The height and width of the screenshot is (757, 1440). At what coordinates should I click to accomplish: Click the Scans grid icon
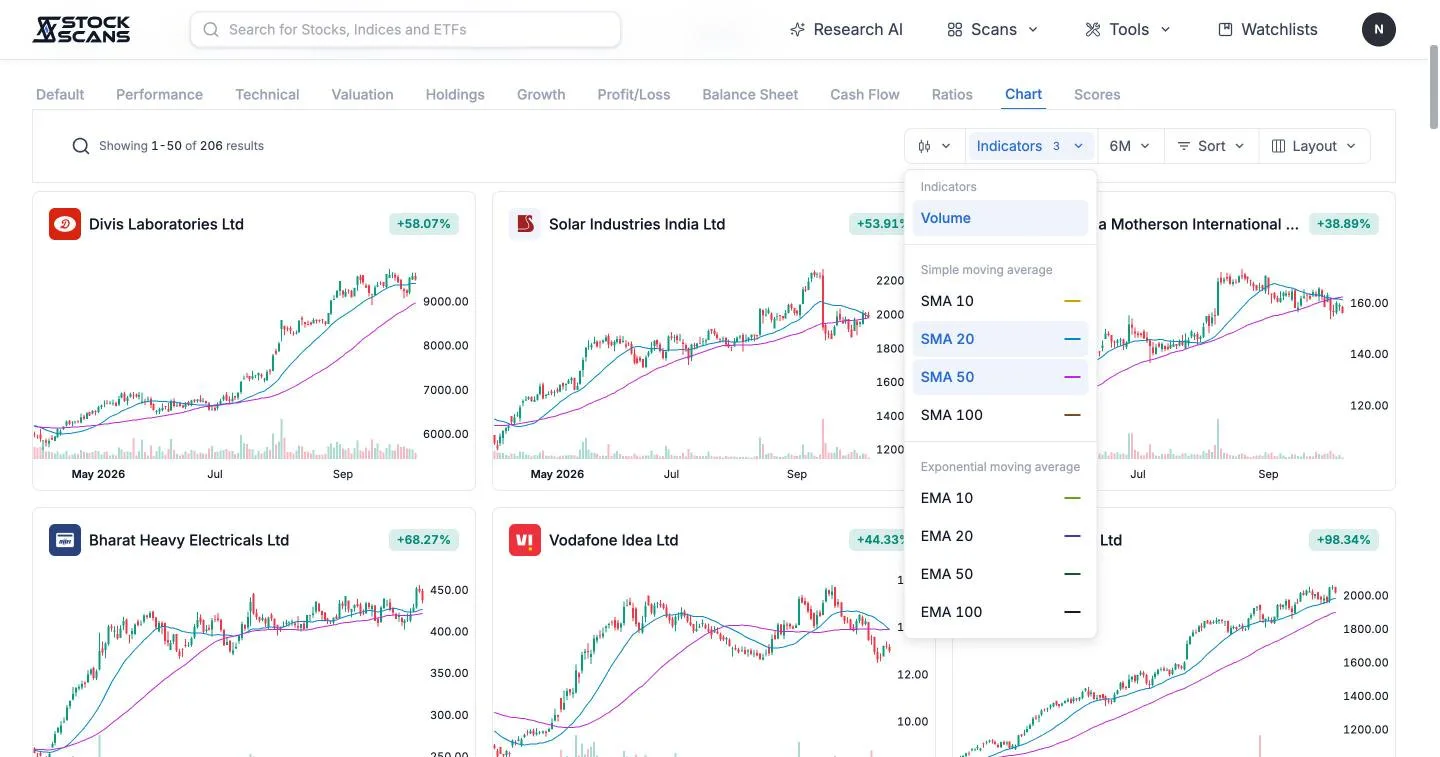(x=955, y=30)
